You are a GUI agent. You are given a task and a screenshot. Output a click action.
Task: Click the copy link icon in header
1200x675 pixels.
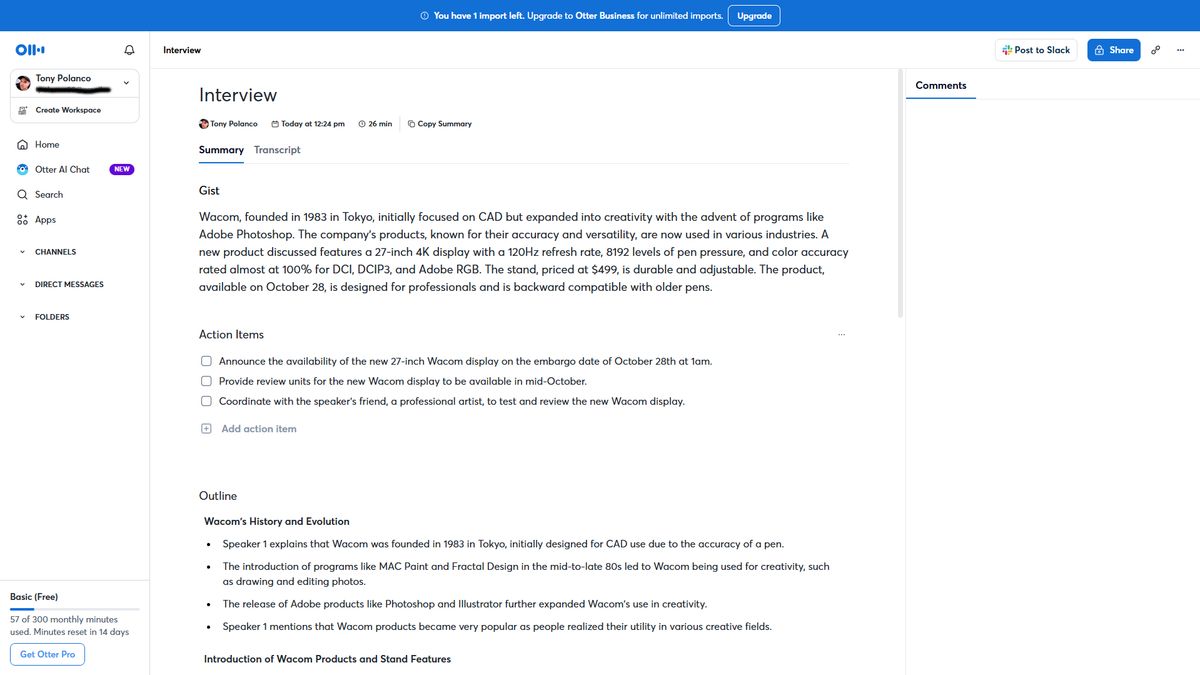1156,50
